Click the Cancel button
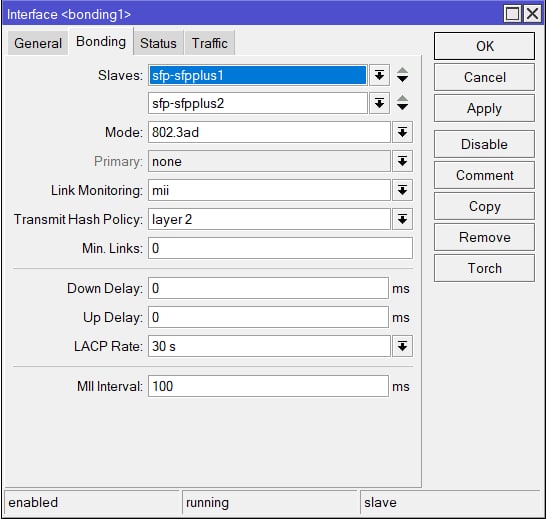This screenshot has width=546, height=521. pos(484,77)
